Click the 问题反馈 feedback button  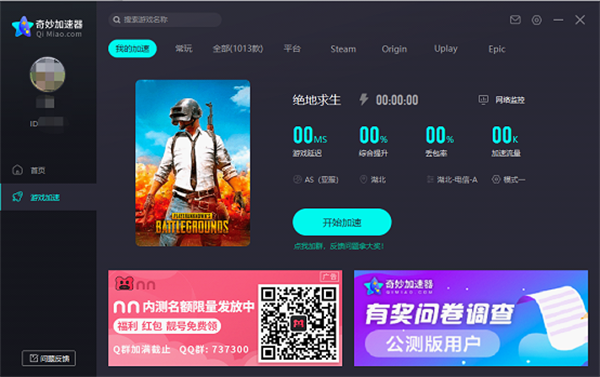(x=49, y=358)
